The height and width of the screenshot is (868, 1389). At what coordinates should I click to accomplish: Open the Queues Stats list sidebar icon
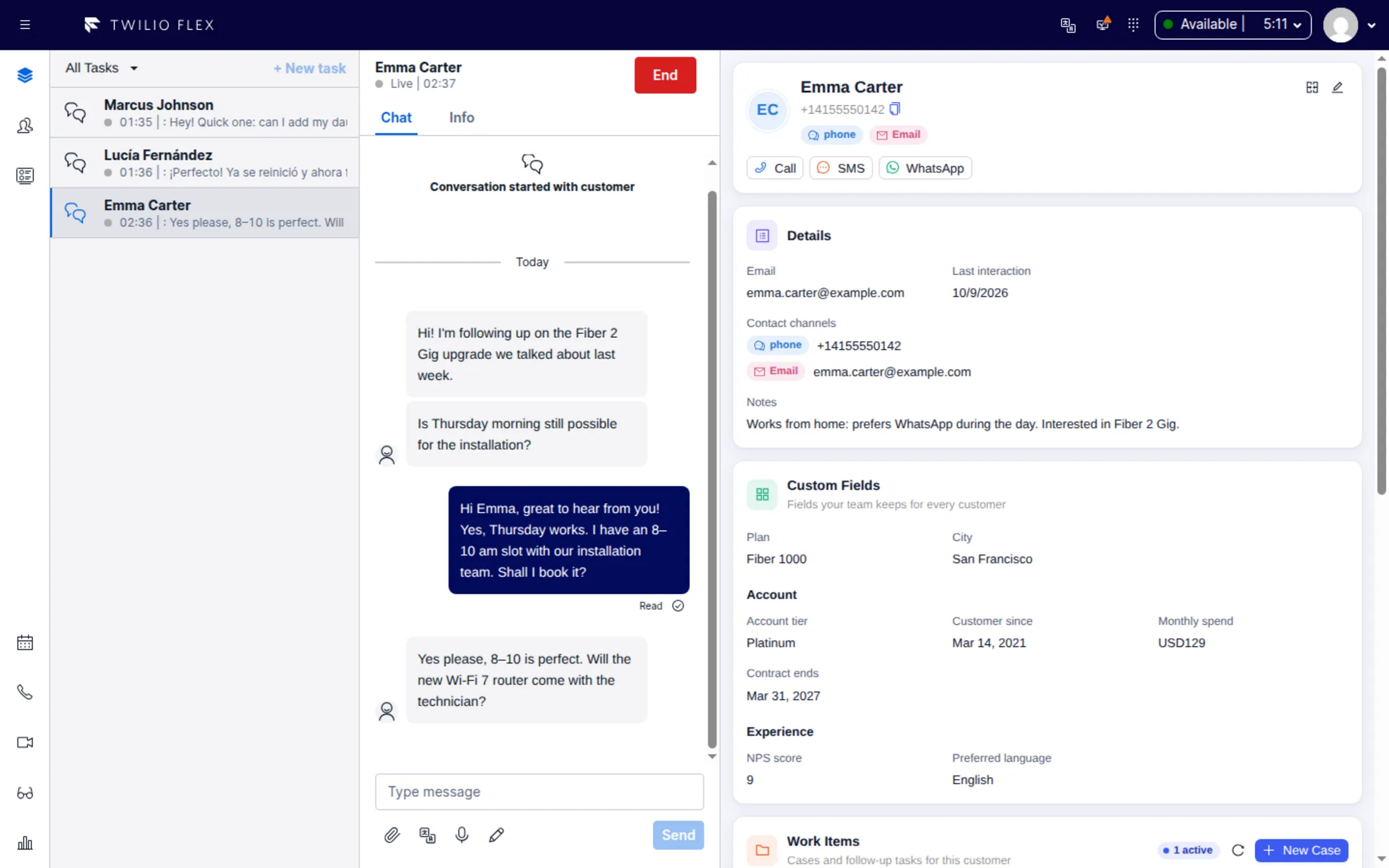click(x=25, y=175)
